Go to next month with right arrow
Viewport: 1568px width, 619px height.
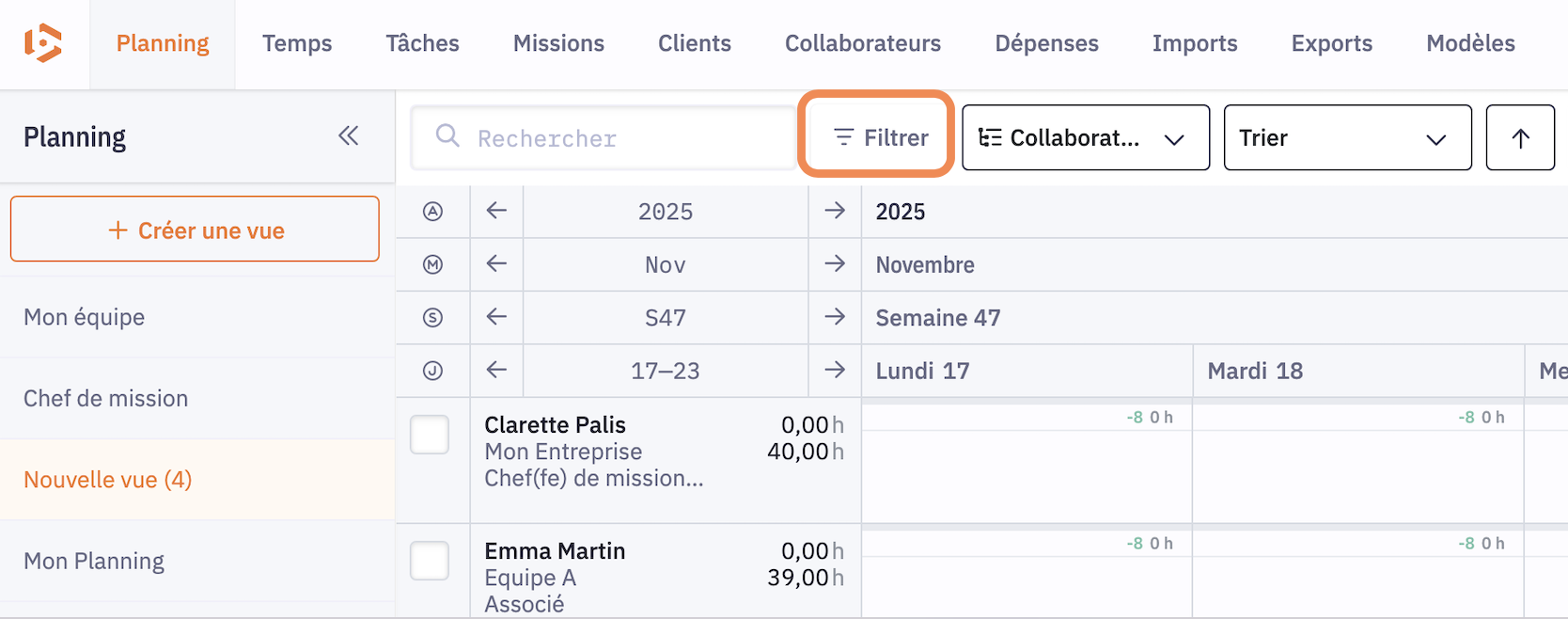[835, 264]
